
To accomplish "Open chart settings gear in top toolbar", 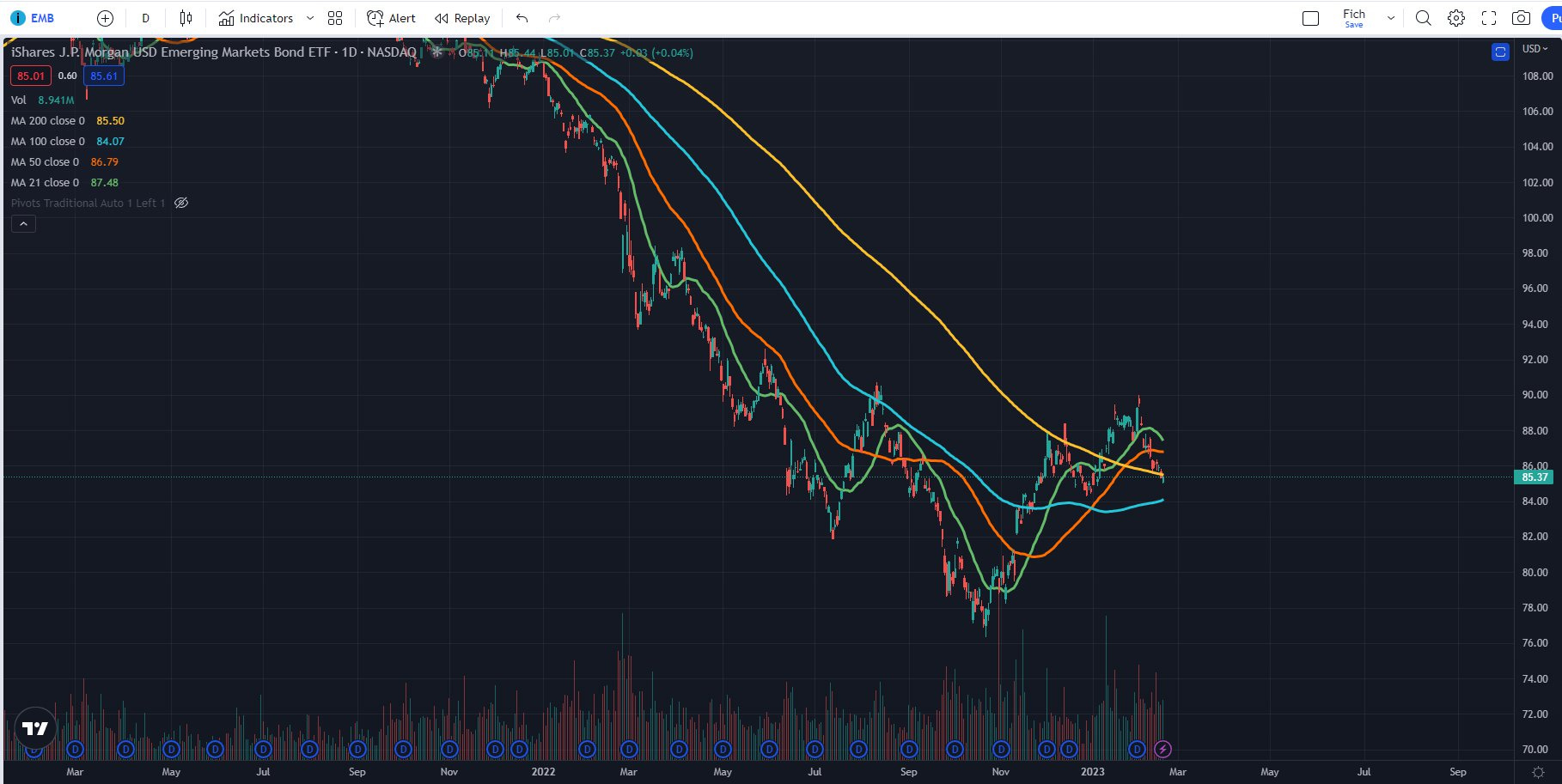I will pyautogui.click(x=1455, y=18).
